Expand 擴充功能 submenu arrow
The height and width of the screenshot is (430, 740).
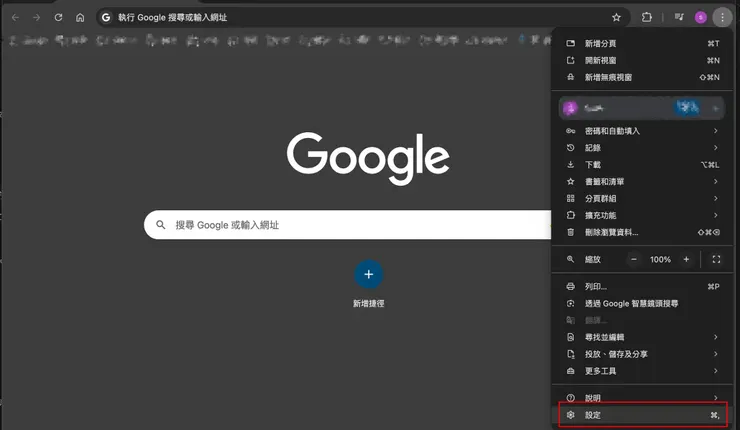click(715, 215)
